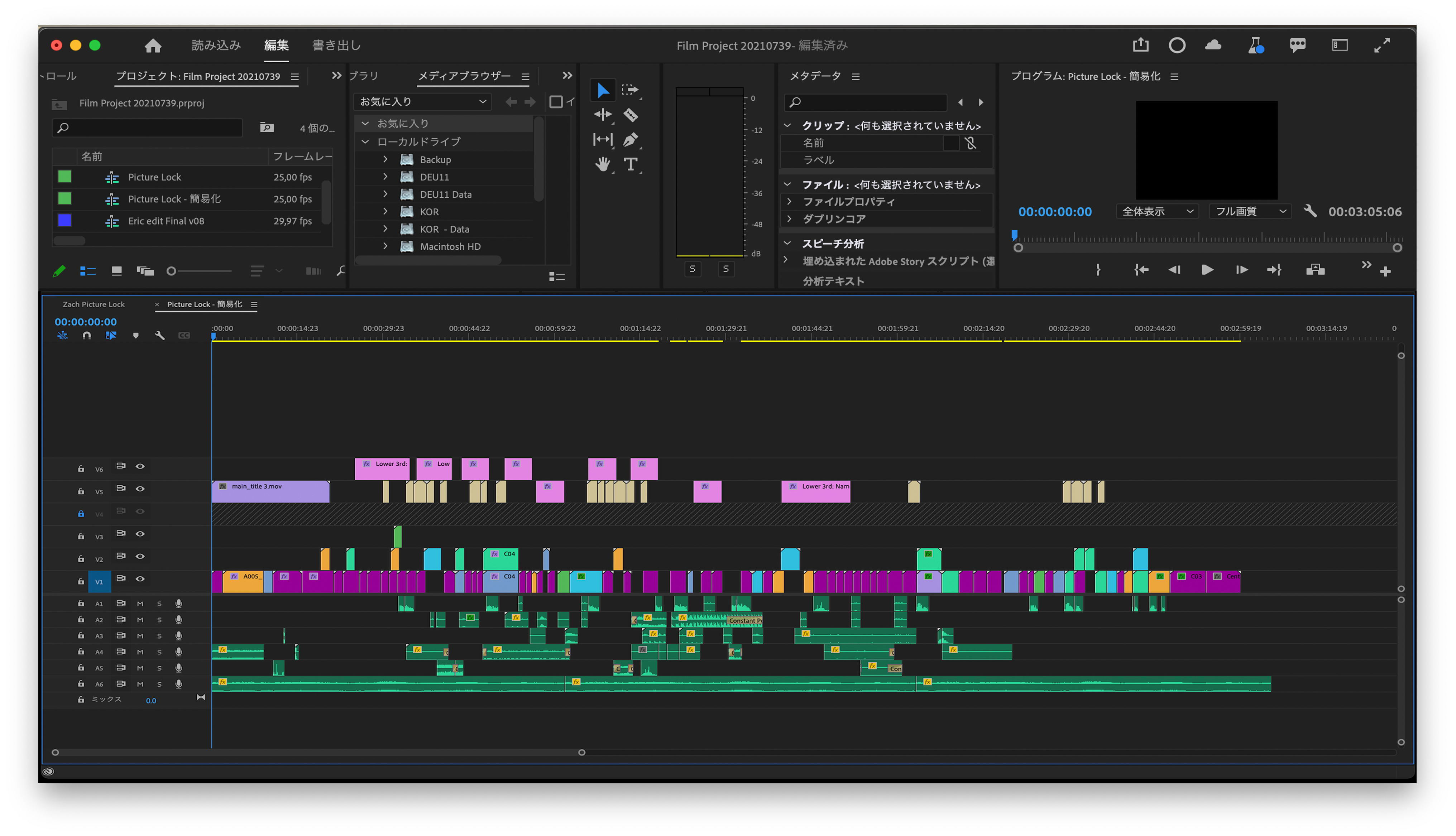Image resolution: width=1456 pixels, height=836 pixels.
Task: Toggle visibility eye on track V6
Action: (x=140, y=466)
